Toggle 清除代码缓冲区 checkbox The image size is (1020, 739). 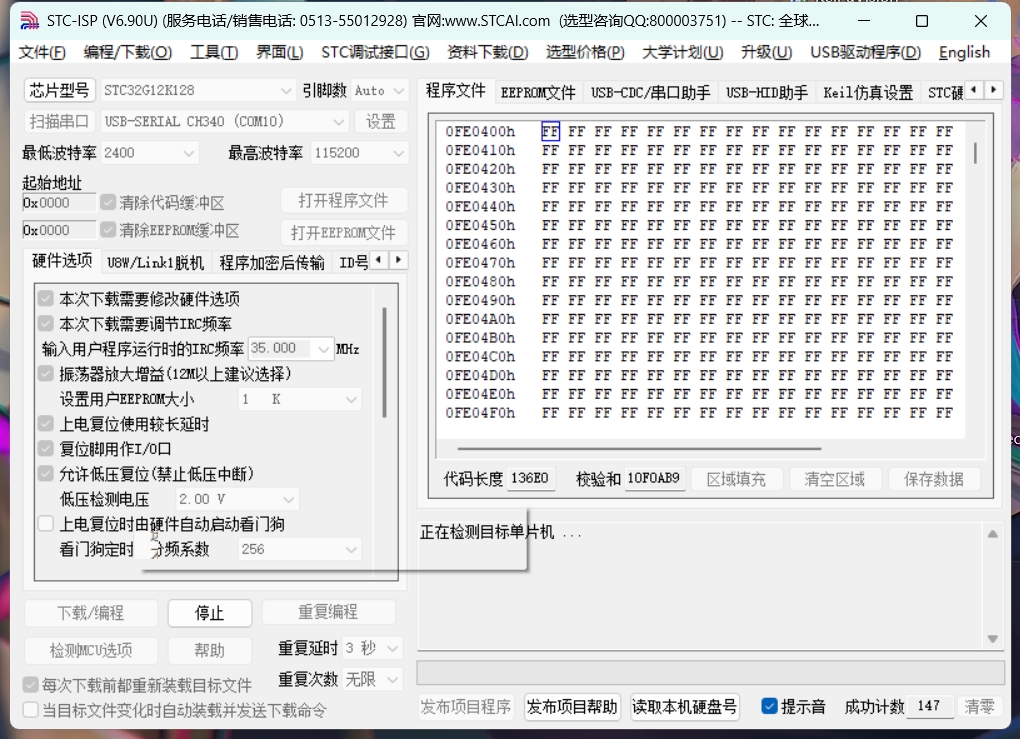click(x=108, y=202)
